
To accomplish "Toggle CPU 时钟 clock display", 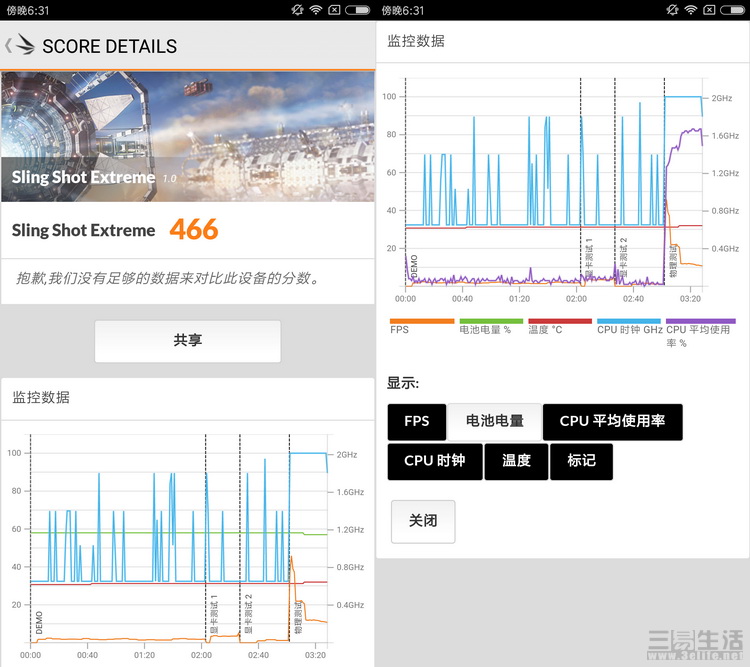I will pyautogui.click(x=435, y=461).
